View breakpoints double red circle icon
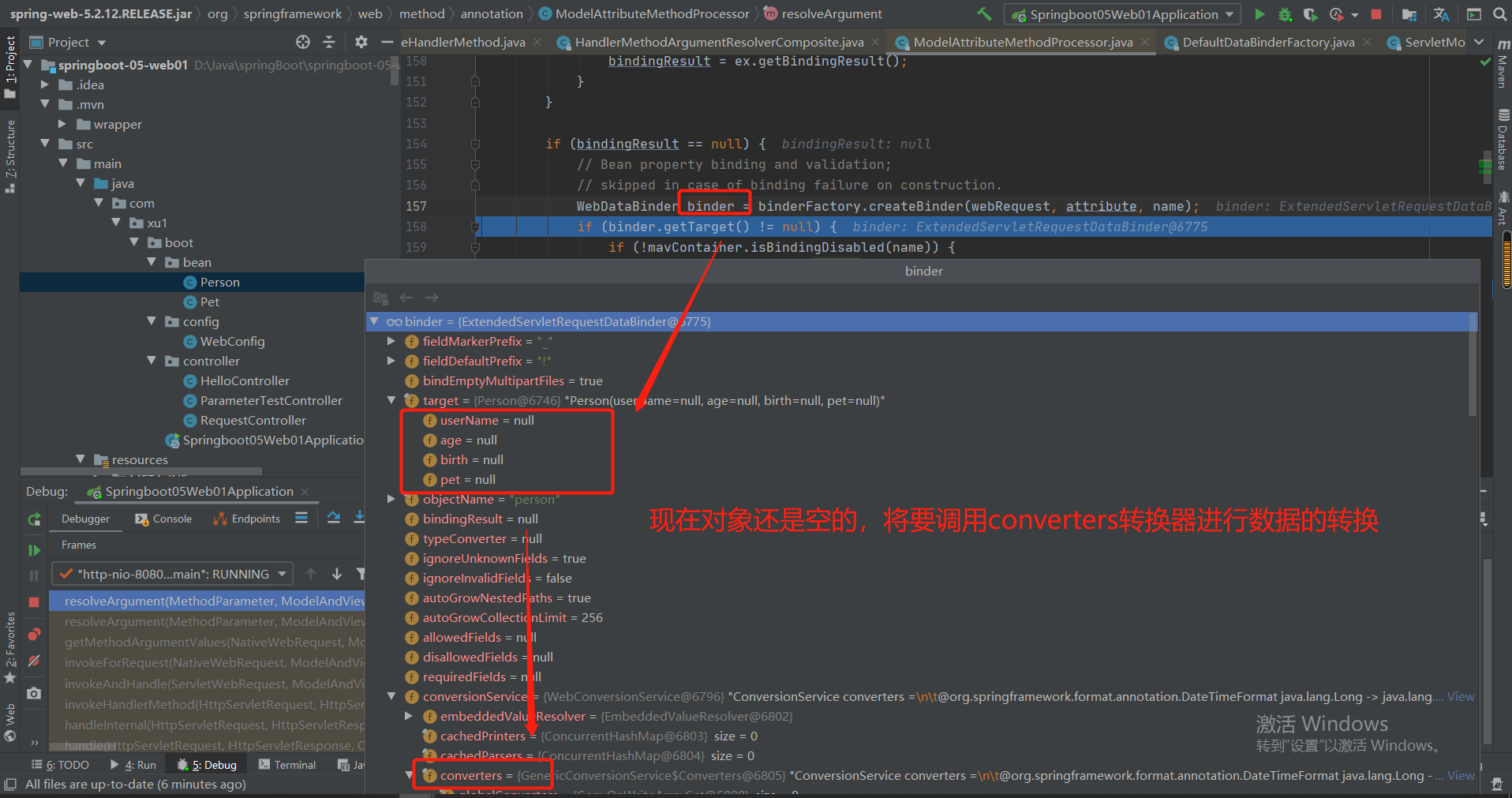Viewport: 1512px width, 798px height. (34, 634)
